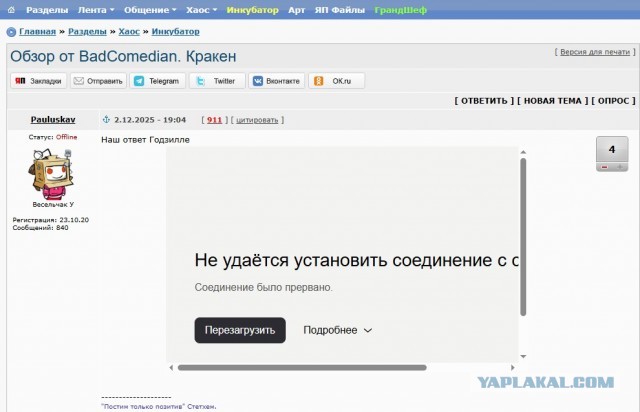Click the embedded frame's horizontal scrollbar thumb
This screenshot has height=412, width=640.
click(x=302, y=367)
